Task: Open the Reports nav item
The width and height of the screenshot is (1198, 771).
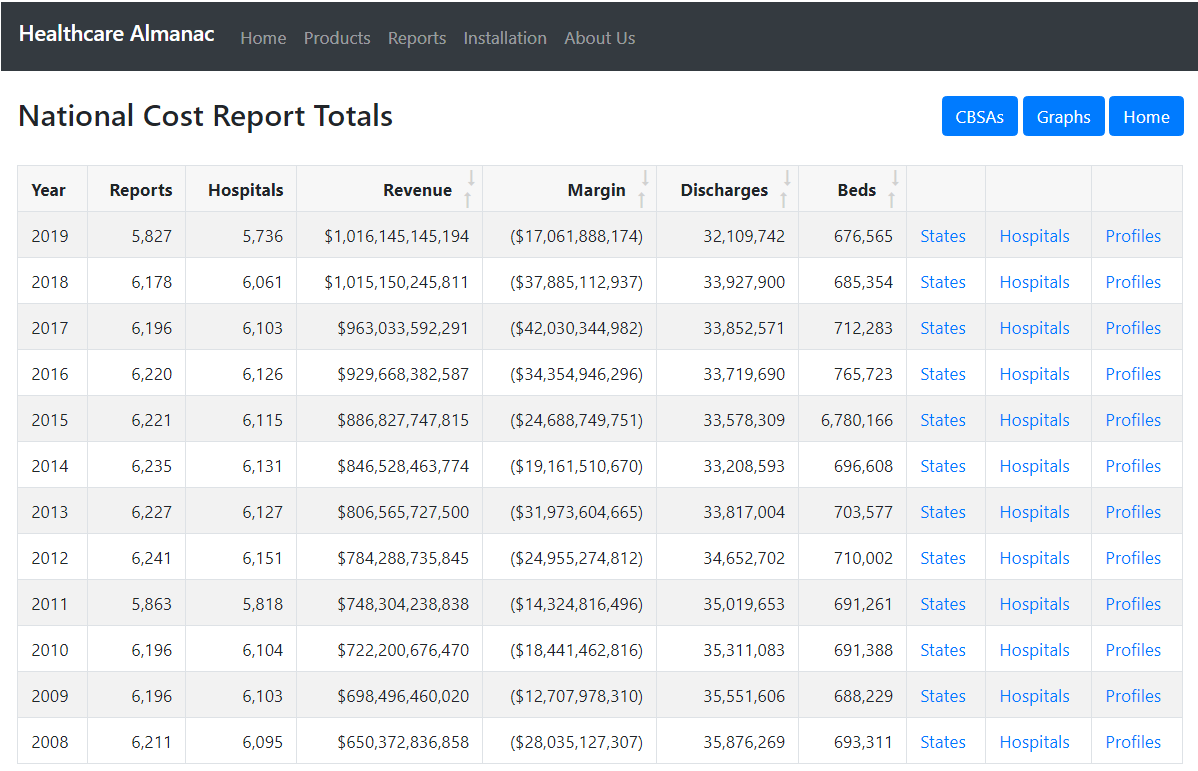Action: tap(416, 38)
